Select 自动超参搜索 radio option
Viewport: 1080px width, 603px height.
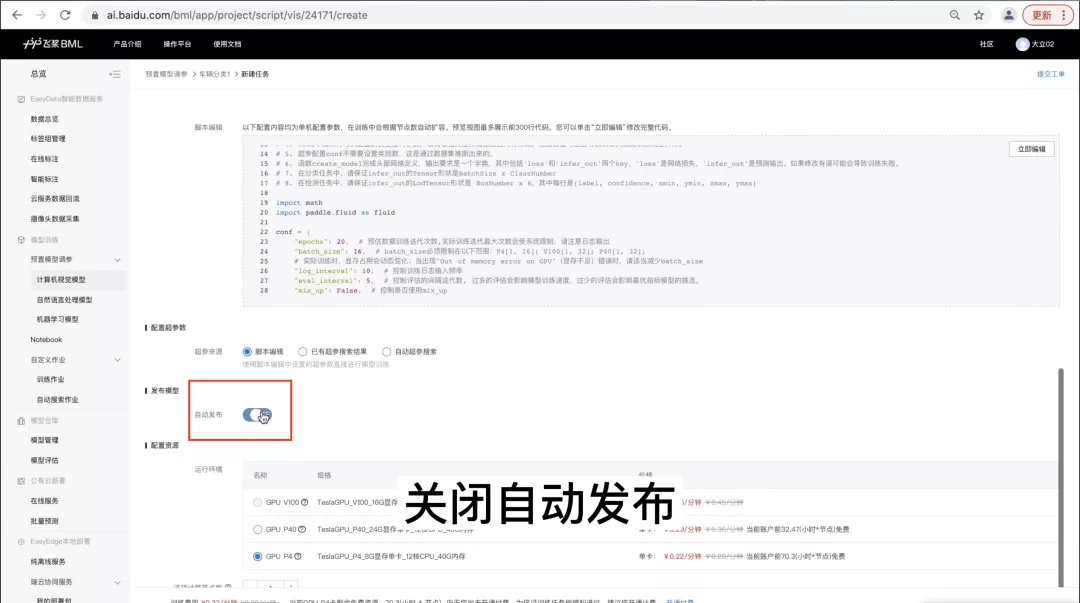pos(386,351)
